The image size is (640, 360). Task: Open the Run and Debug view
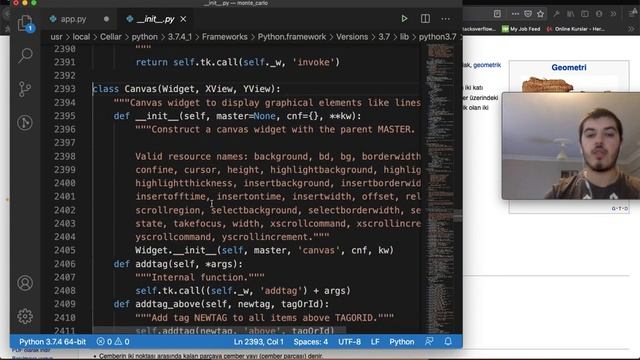25,122
